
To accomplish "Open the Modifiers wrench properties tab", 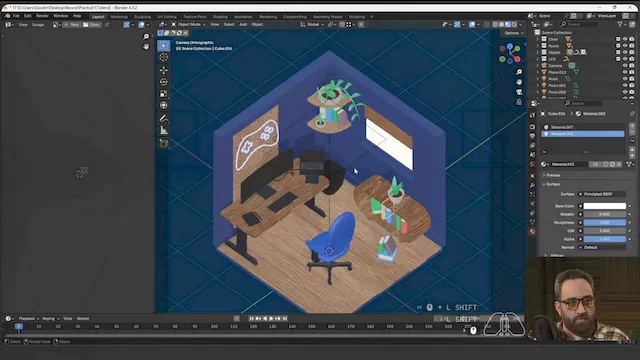I will (532, 185).
